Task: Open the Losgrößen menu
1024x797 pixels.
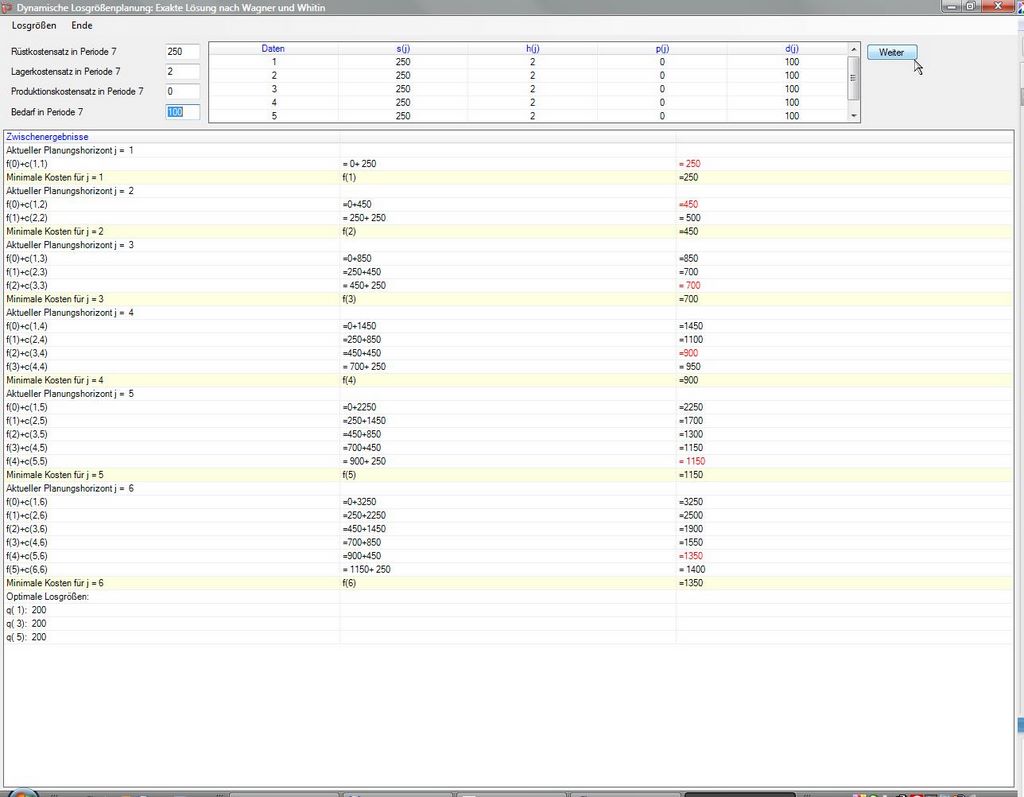Action: [34, 25]
